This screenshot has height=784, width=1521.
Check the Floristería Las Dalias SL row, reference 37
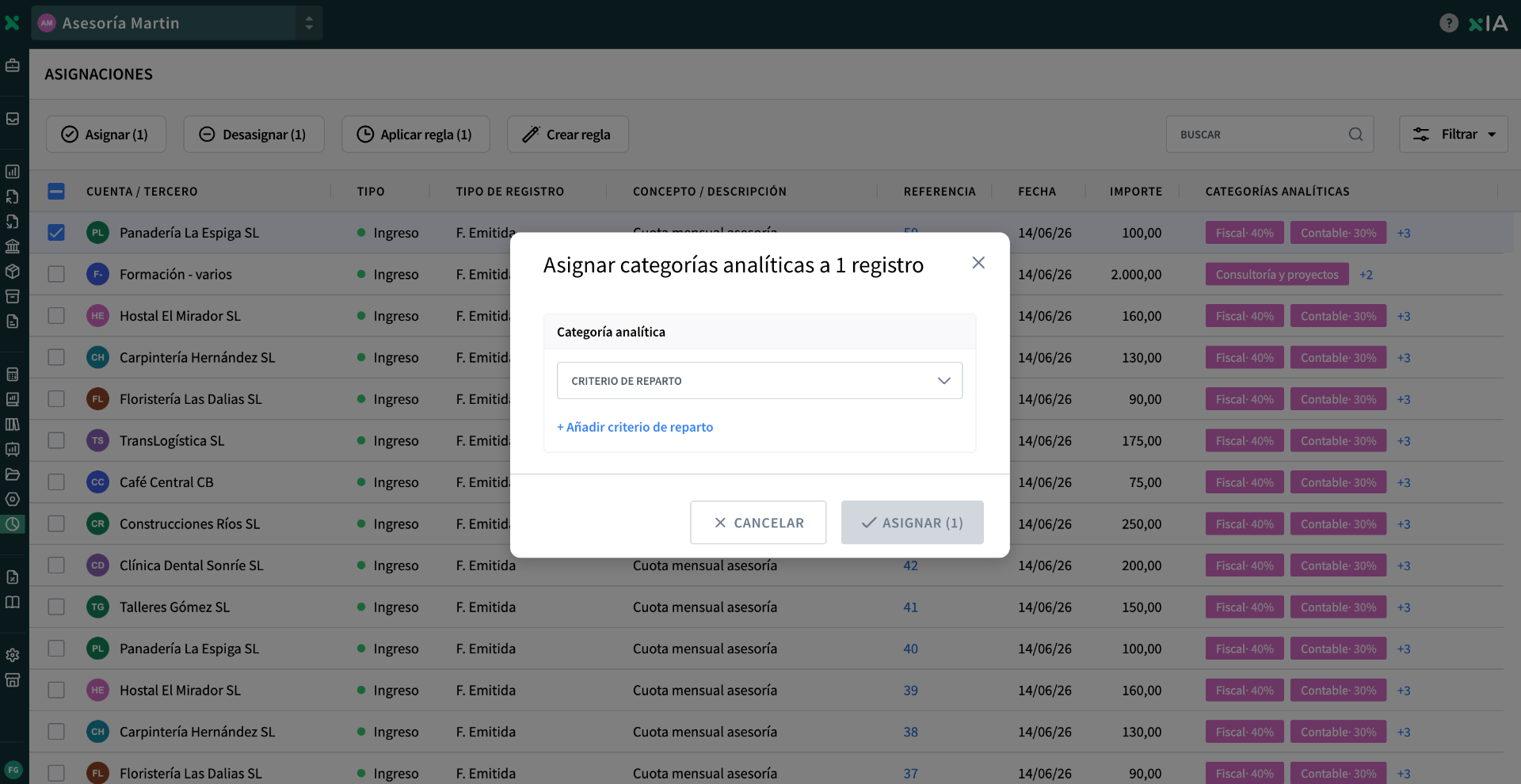(x=56, y=773)
